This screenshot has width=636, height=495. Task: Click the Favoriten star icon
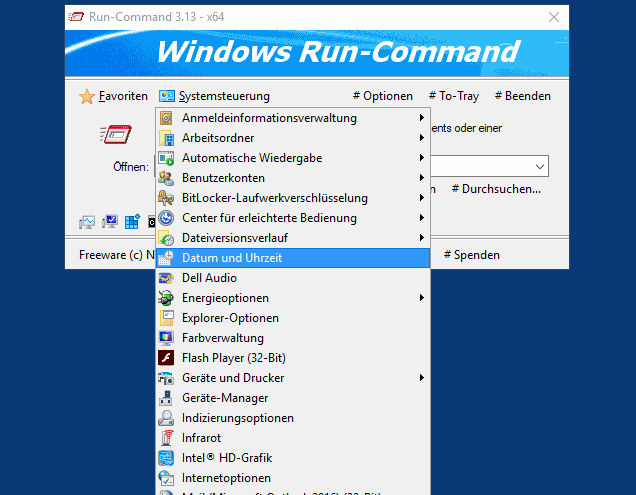(86, 97)
